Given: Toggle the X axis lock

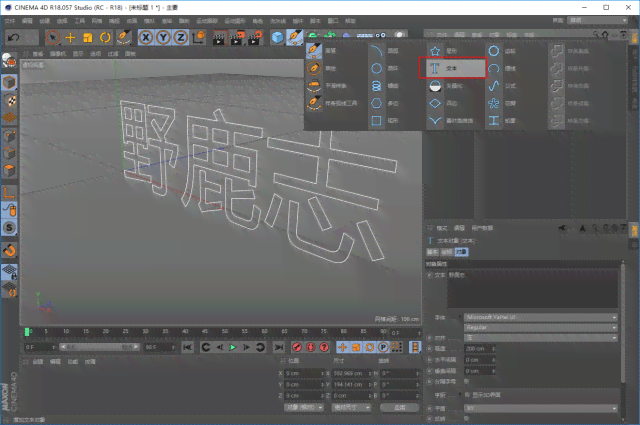Looking at the screenshot, I should point(146,38).
